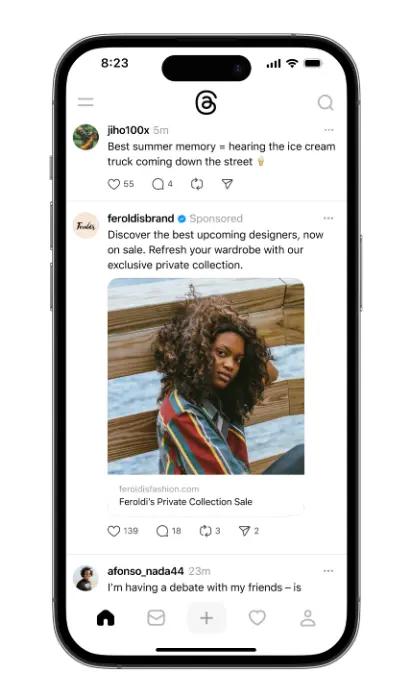The image size is (408, 694).
Task: Share jiho100x's post with the send icon
Action: coord(227,184)
